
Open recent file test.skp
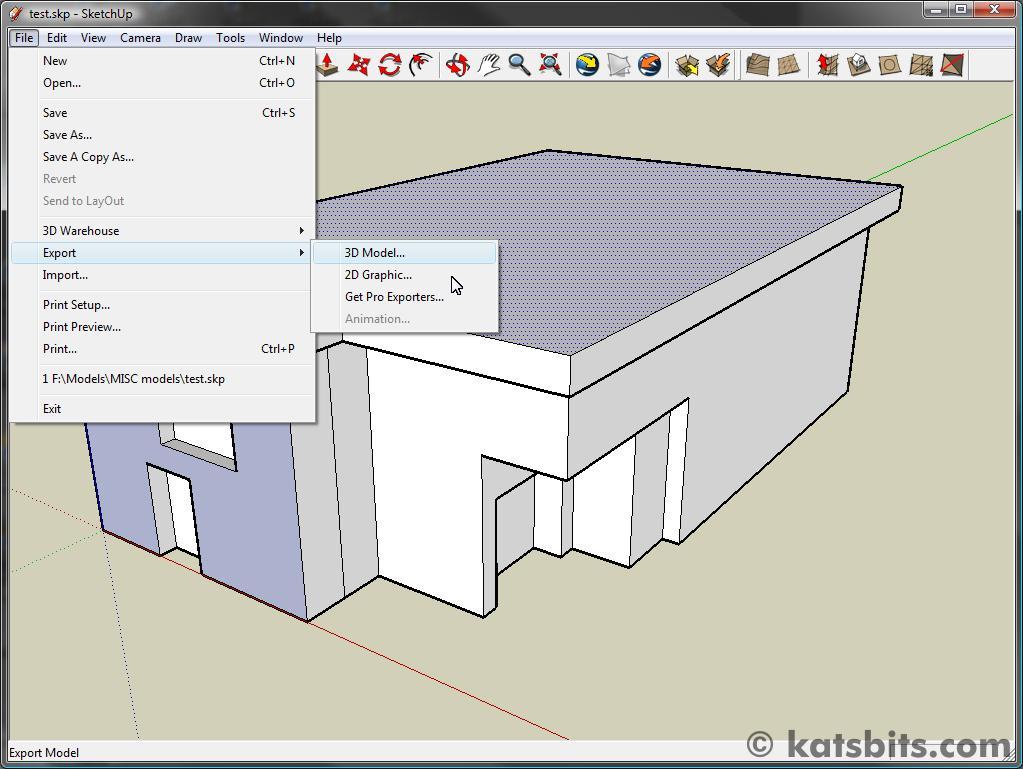click(162, 379)
